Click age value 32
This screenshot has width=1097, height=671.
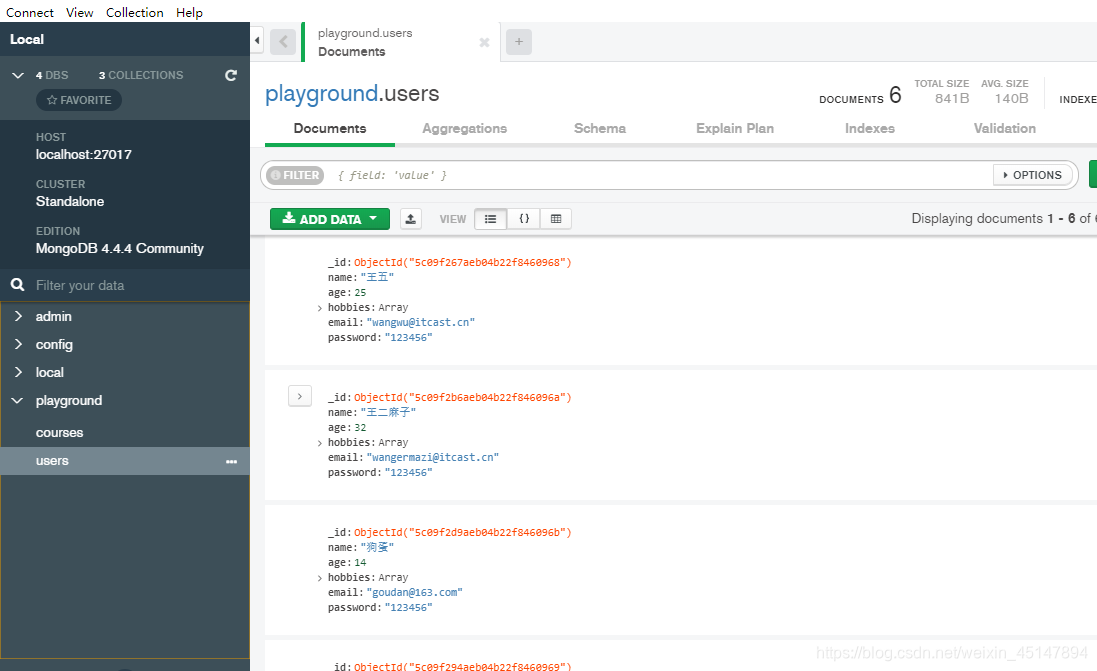tap(360, 428)
